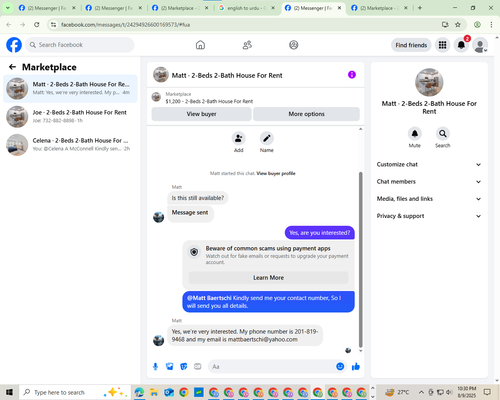The height and width of the screenshot is (400, 500).
Task: Open View buyer profile link
Action: pos(276,173)
